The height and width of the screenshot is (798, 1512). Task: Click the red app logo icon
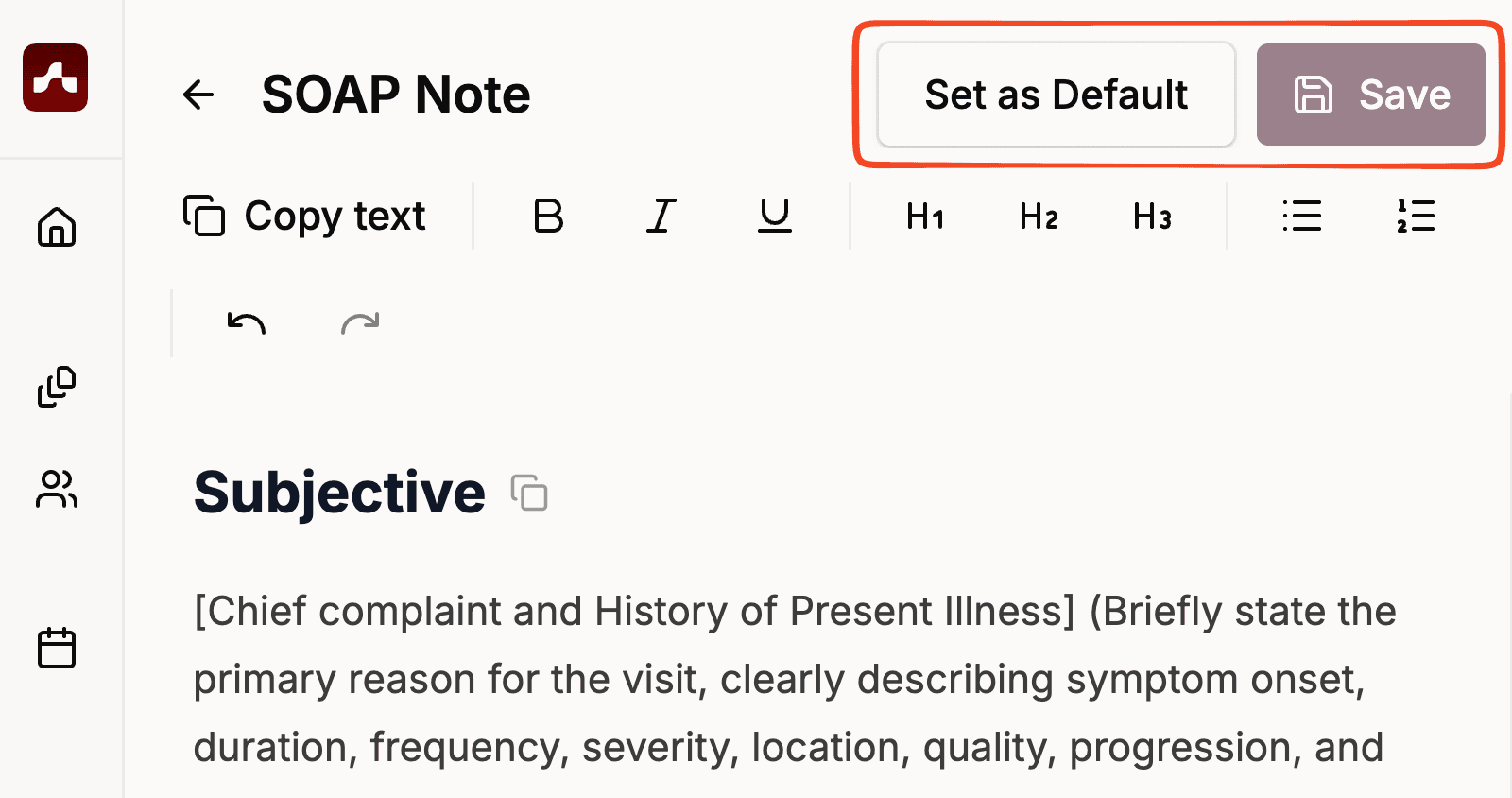[56, 78]
